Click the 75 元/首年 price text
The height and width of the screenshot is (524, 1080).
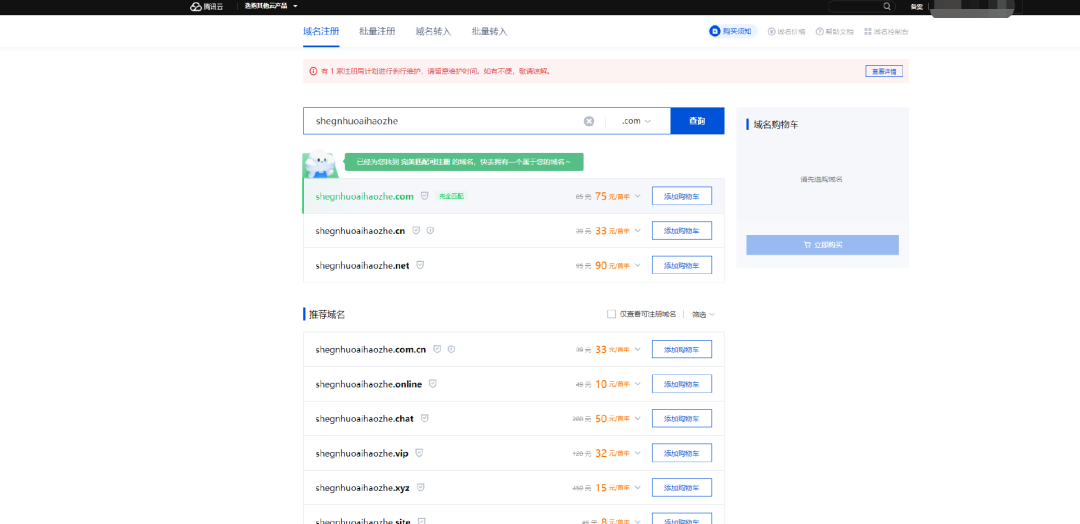coord(612,196)
